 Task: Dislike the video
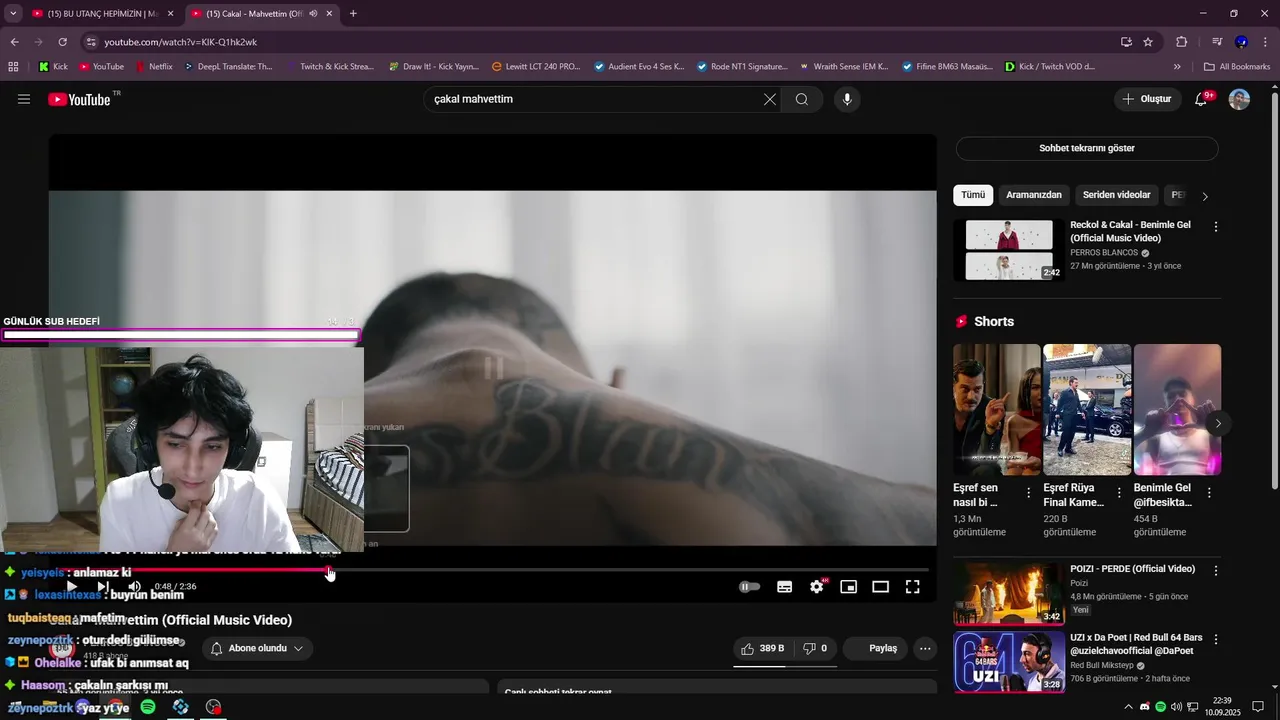click(815, 648)
